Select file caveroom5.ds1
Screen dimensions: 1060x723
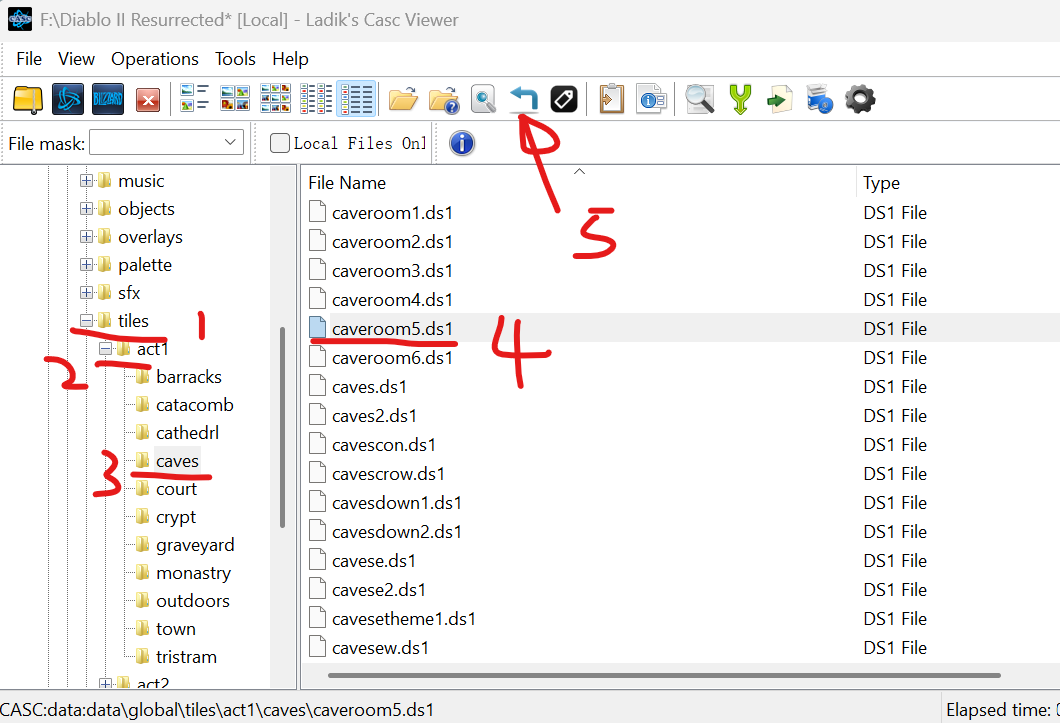[x=392, y=329]
